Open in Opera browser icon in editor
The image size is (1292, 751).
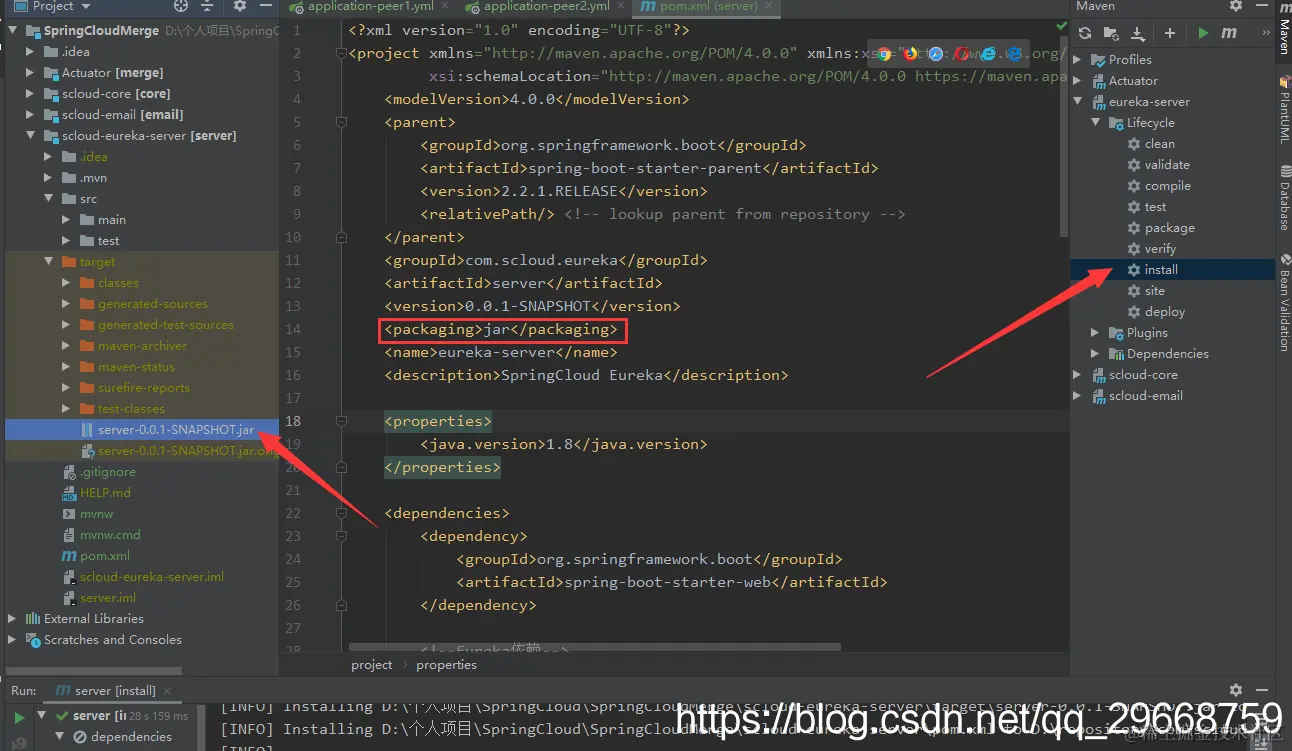(961, 53)
